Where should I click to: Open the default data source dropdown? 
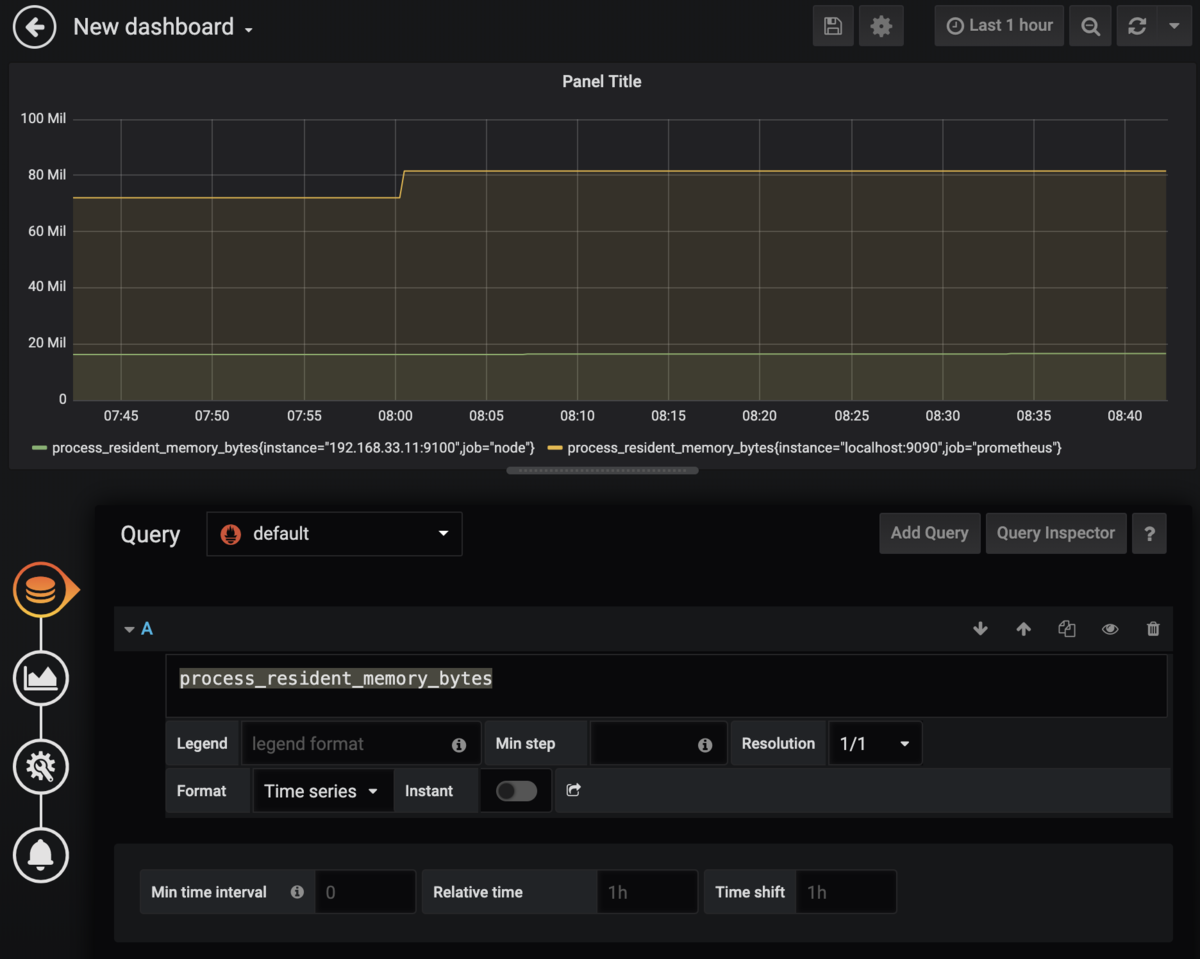tap(334, 534)
